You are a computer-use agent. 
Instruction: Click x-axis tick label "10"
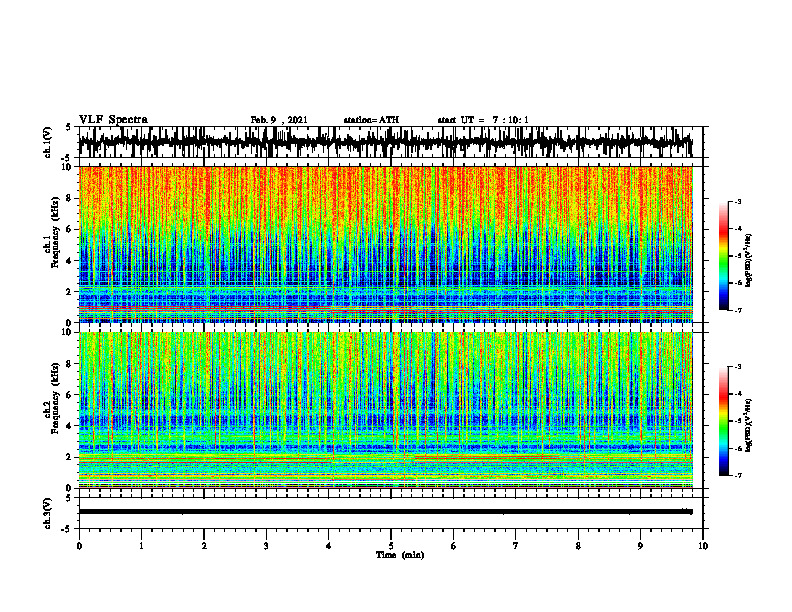pos(703,546)
